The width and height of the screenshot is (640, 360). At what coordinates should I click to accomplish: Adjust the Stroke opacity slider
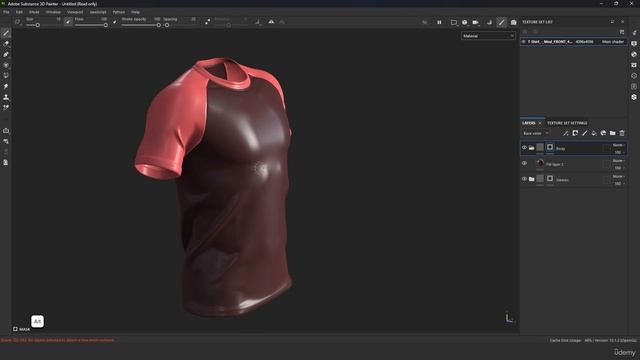141,25
